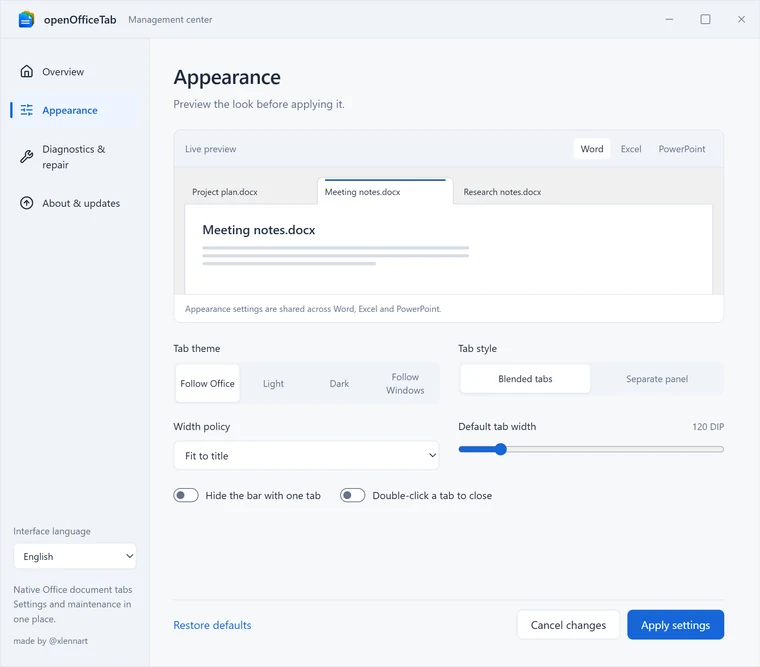The width and height of the screenshot is (760, 667).
Task: Choose the Follow Office tab theme
Action: point(207,383)
